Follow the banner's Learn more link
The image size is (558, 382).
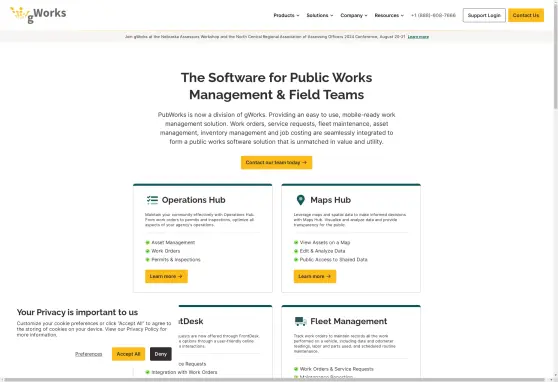click(418, 37)
